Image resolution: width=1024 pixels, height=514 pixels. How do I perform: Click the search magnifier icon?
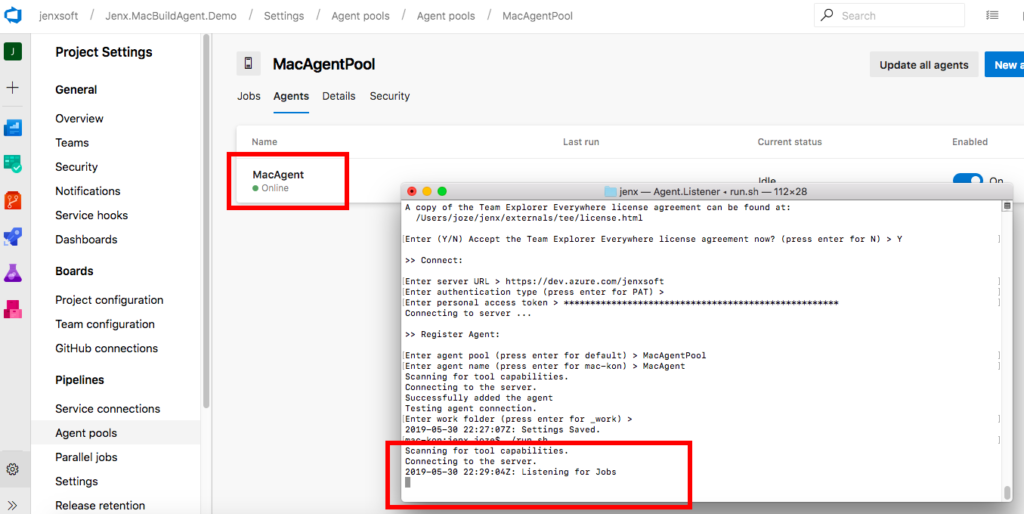827,15
